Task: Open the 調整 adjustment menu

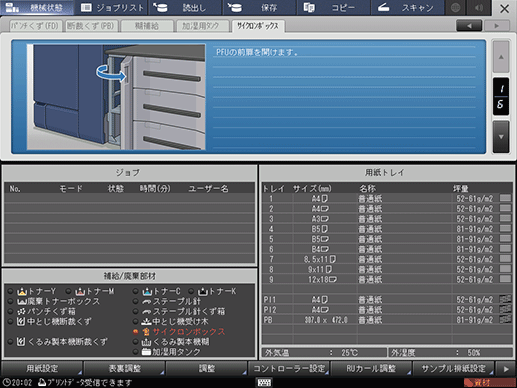Action: (207, 368)
